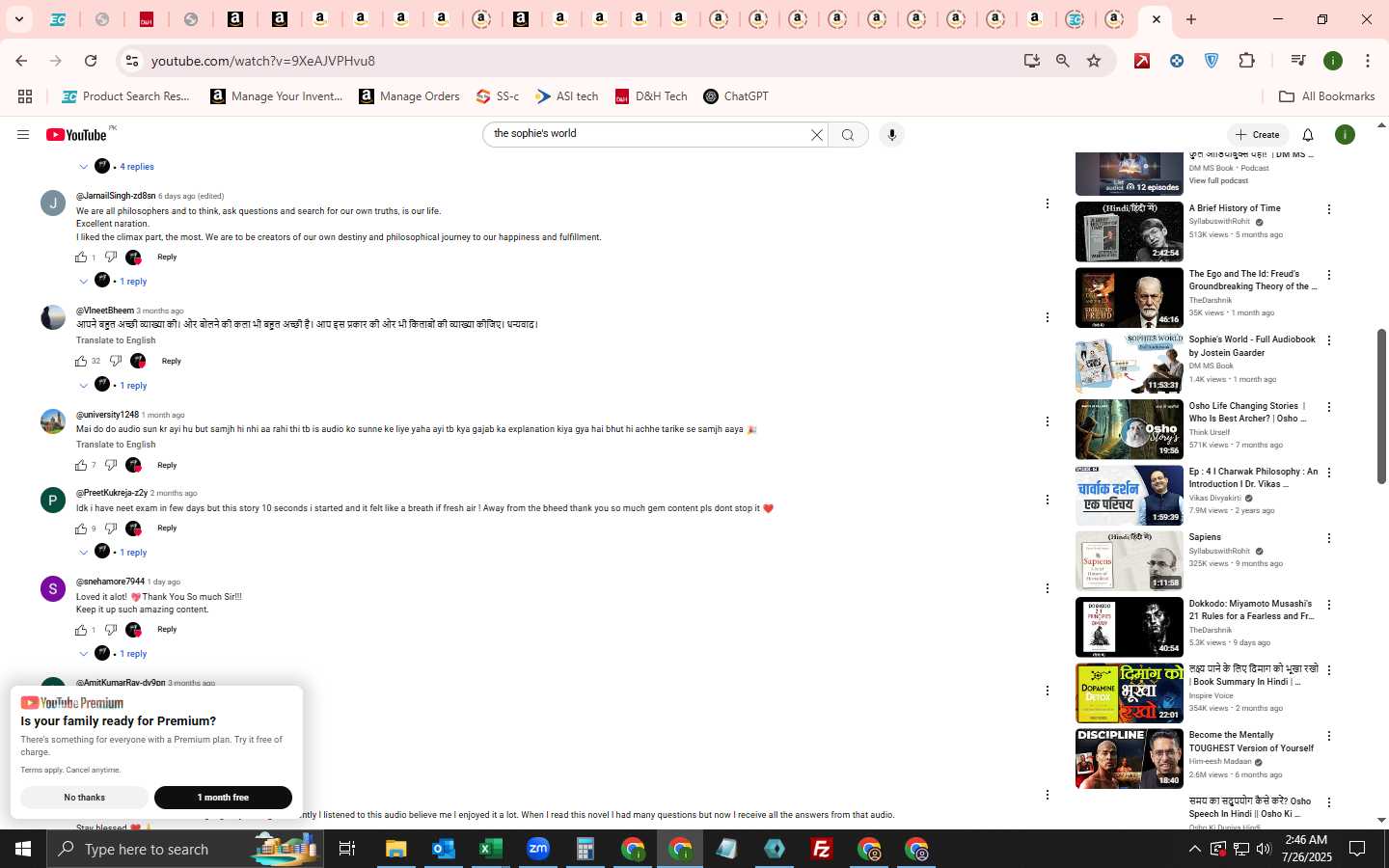Screen dimensions: 1389x868
Task: Accept the 1 month free Premium offer
Action: click(223, 798)
